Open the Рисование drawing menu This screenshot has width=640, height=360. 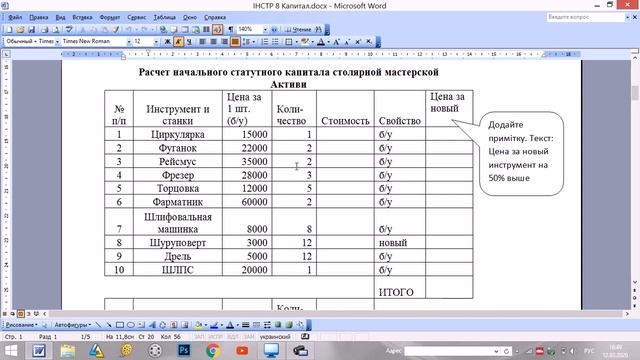tap(22, 325)
